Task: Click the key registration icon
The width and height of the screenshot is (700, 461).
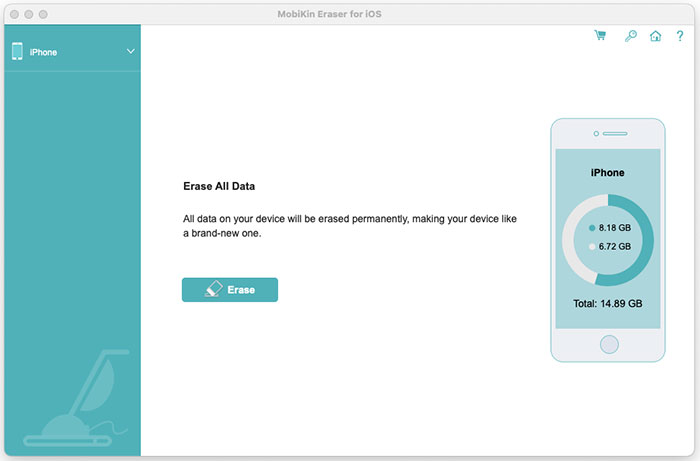Action: [629, 36]
